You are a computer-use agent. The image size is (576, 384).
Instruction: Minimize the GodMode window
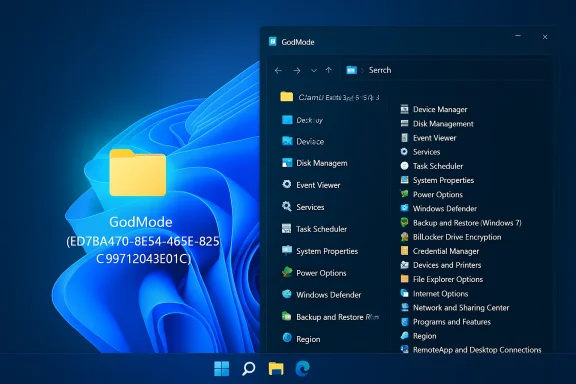pos(518,36)
